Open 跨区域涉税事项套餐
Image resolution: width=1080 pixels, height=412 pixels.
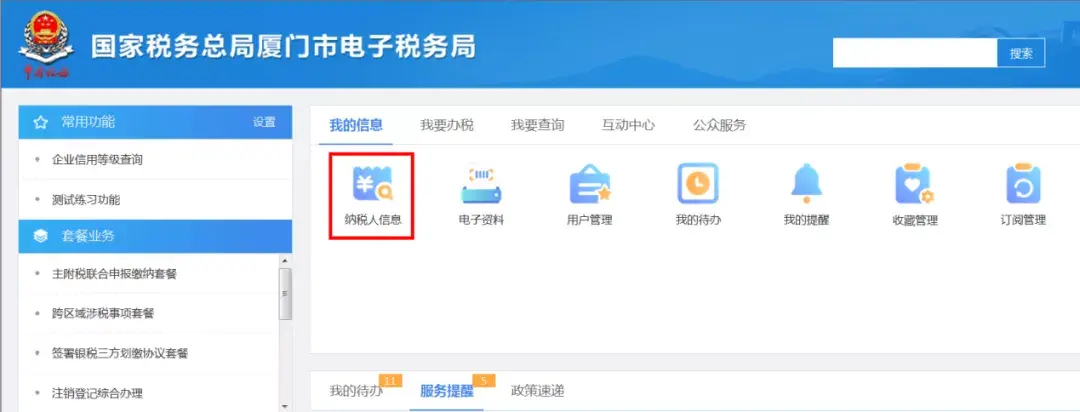point(103,313)
